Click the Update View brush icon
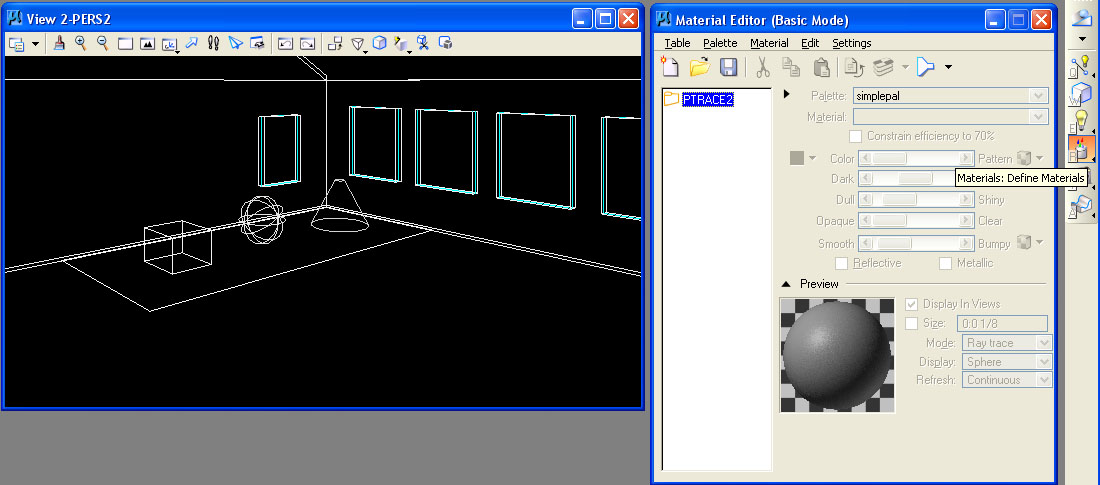 pos(60,44)
